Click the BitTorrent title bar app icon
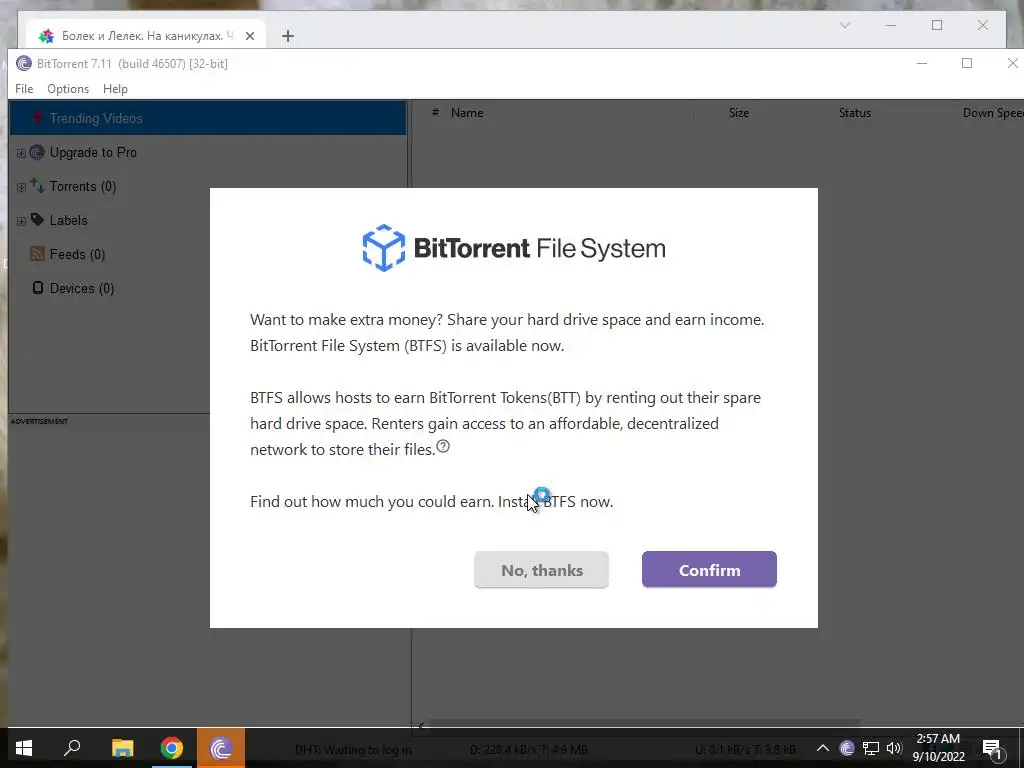This screenshot has width=1024, height=768. (24, 63)
